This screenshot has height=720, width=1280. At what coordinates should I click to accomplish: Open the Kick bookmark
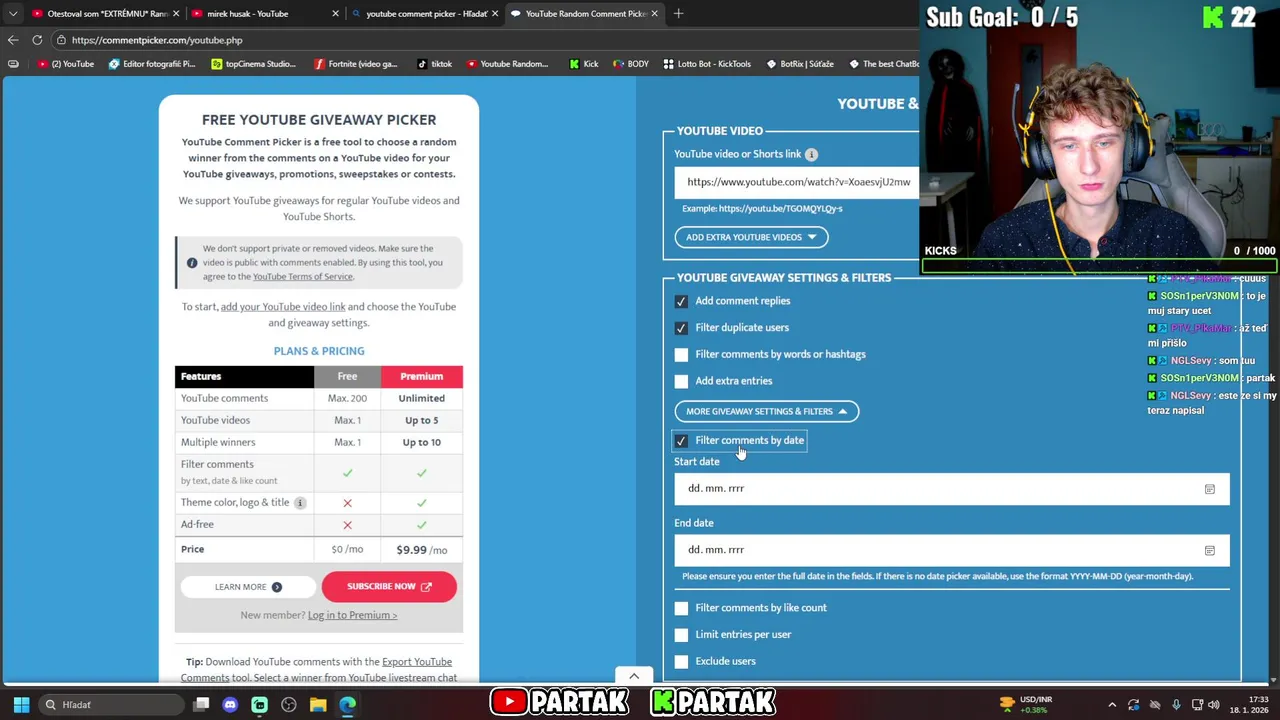583,64
